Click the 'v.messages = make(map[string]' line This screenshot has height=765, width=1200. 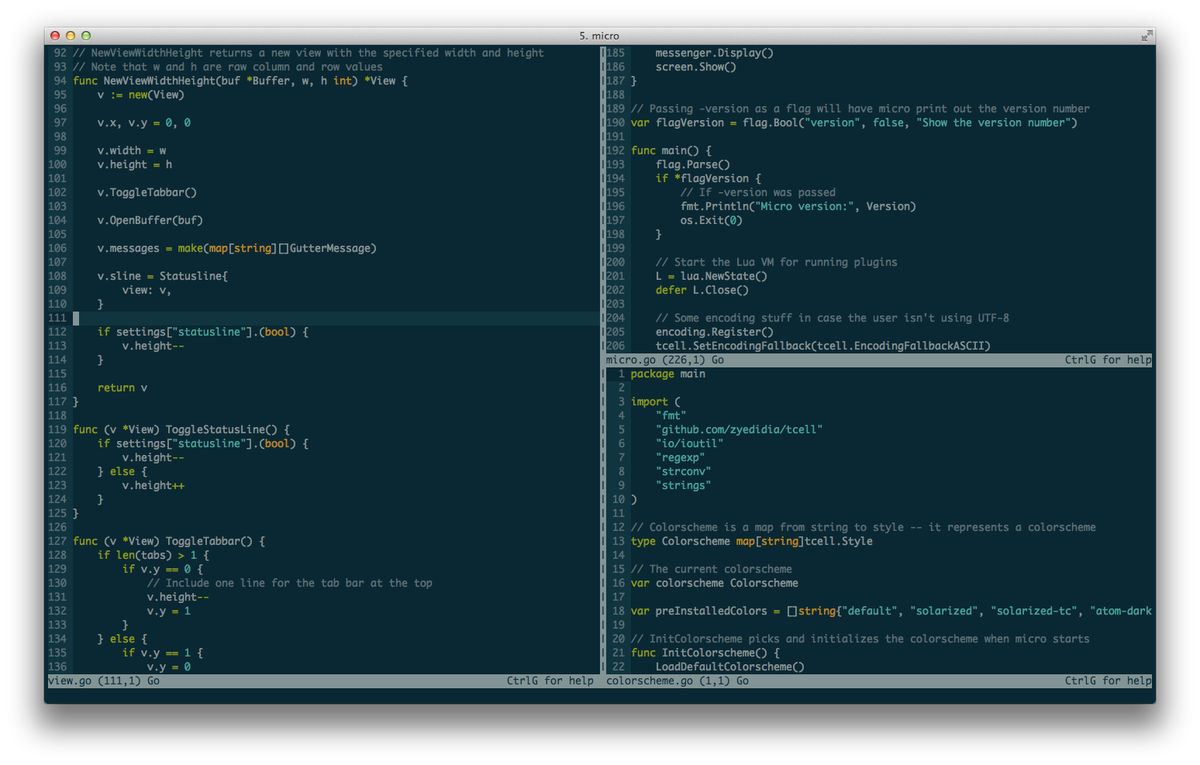237,248
